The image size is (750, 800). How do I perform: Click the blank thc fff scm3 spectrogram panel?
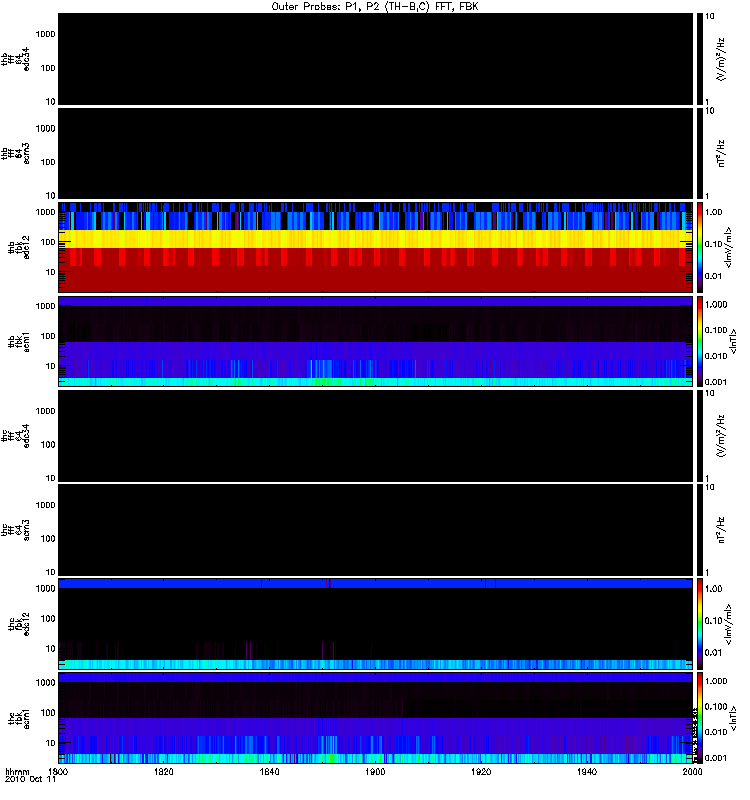click(375, 530)
